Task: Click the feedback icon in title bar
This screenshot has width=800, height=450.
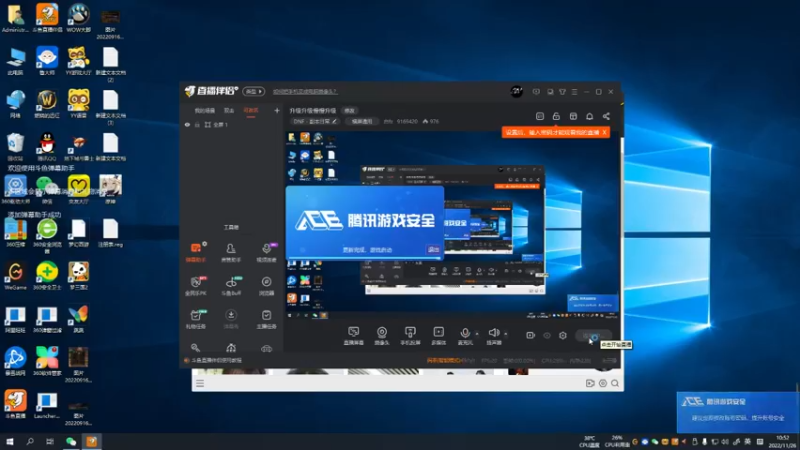Action: point(536,92)
